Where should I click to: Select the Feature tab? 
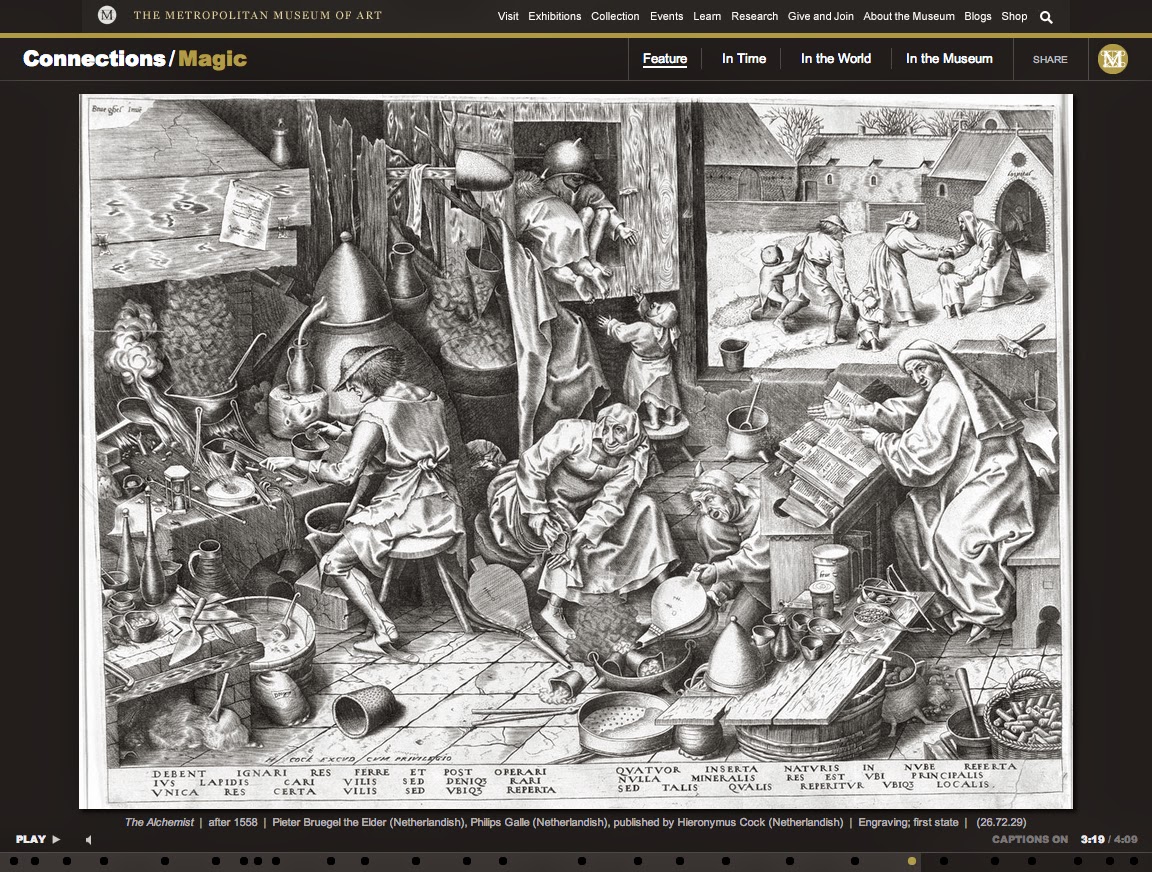click(x=665, y=59)
